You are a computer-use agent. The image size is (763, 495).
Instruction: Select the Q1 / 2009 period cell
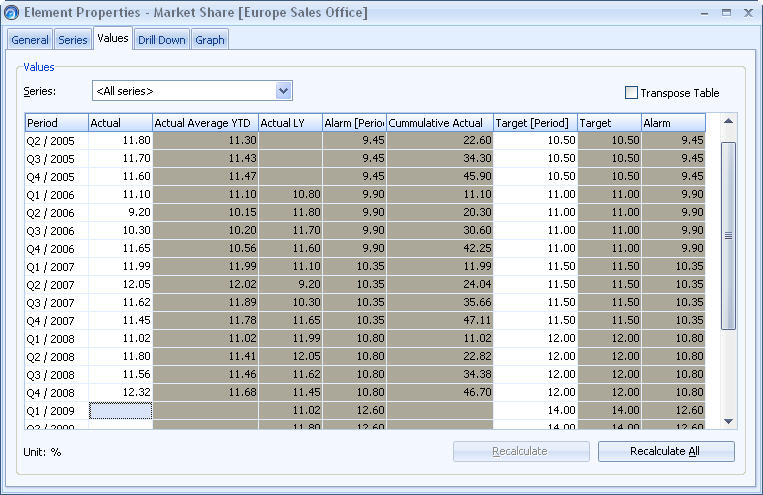pos(56,411)
